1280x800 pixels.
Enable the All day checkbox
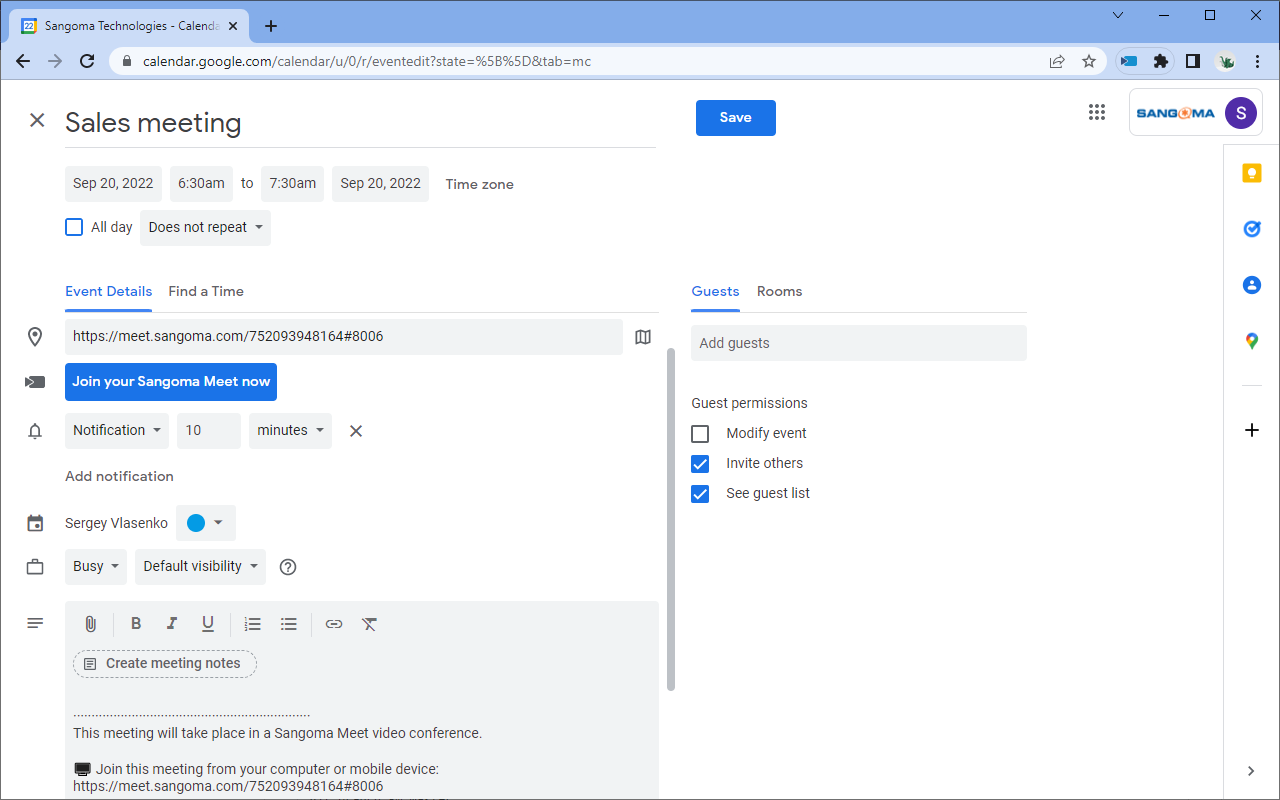pyautogui.click(x=74, y=227)
